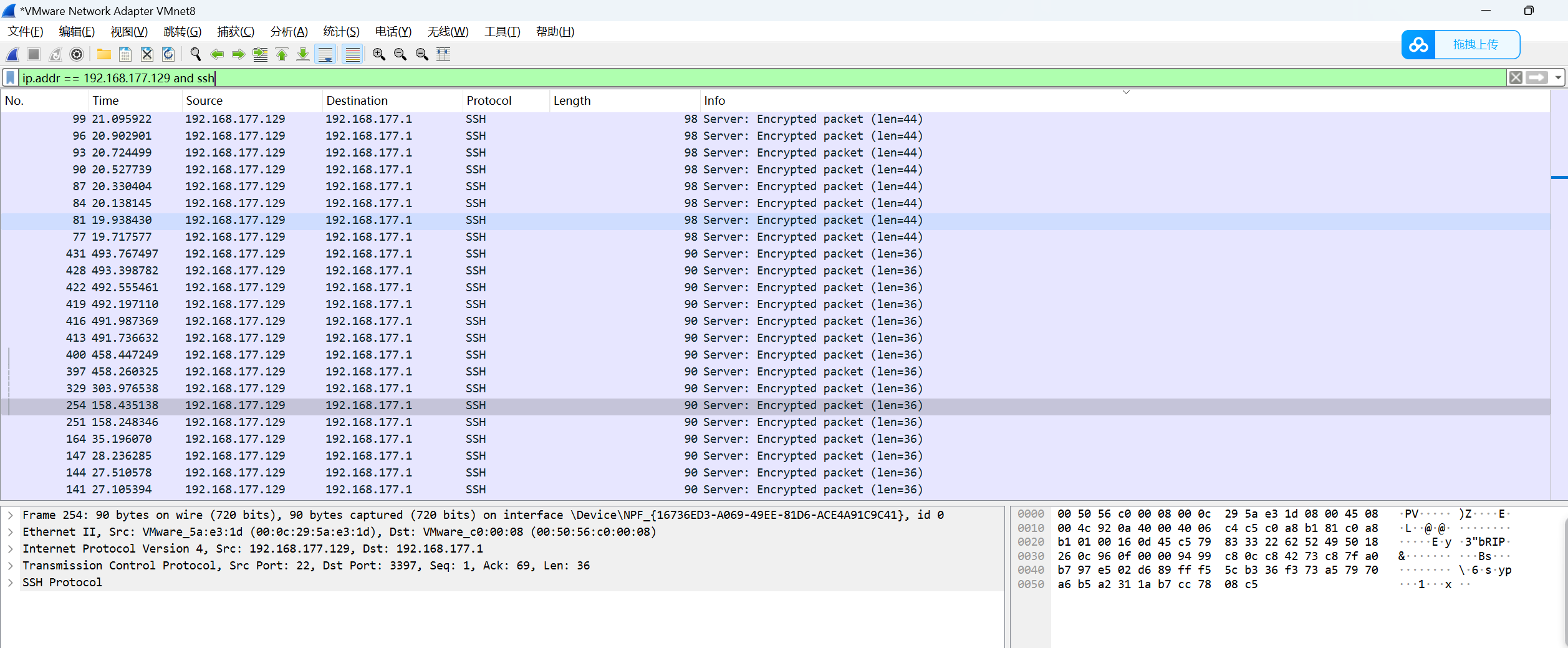Select packet number 81 row

point(776,220)
